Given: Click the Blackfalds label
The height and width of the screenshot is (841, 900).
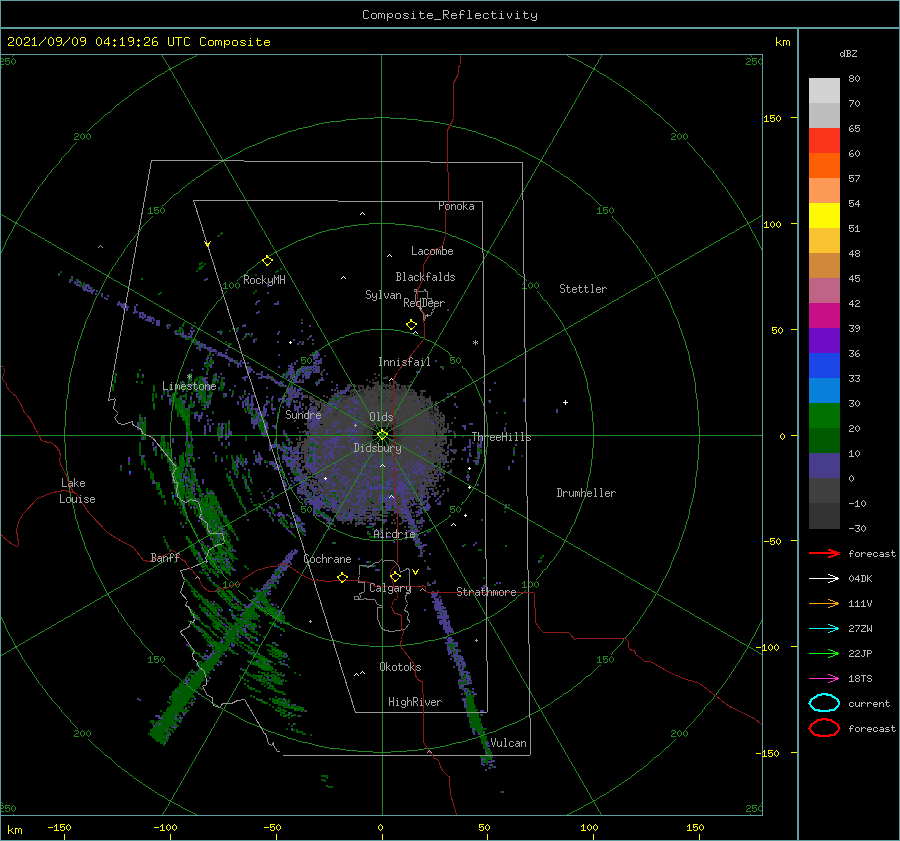Looking at the screenshot, I should (x=425, y=277).
